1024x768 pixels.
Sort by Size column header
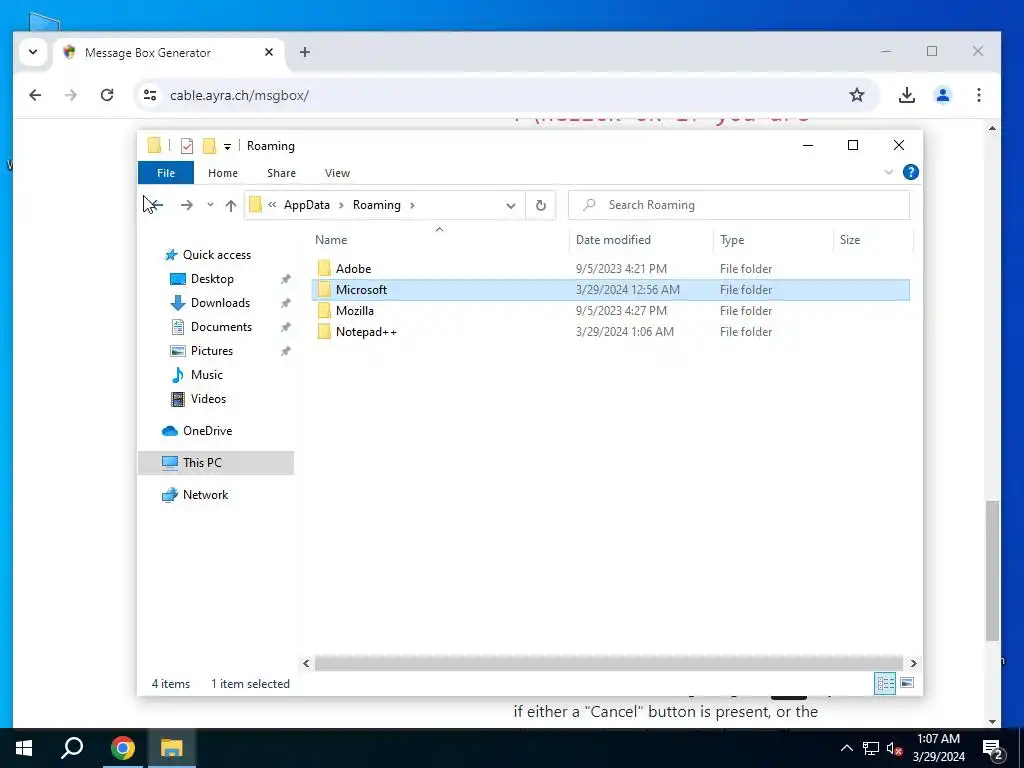pyautogui.click(x=850, y=240)
